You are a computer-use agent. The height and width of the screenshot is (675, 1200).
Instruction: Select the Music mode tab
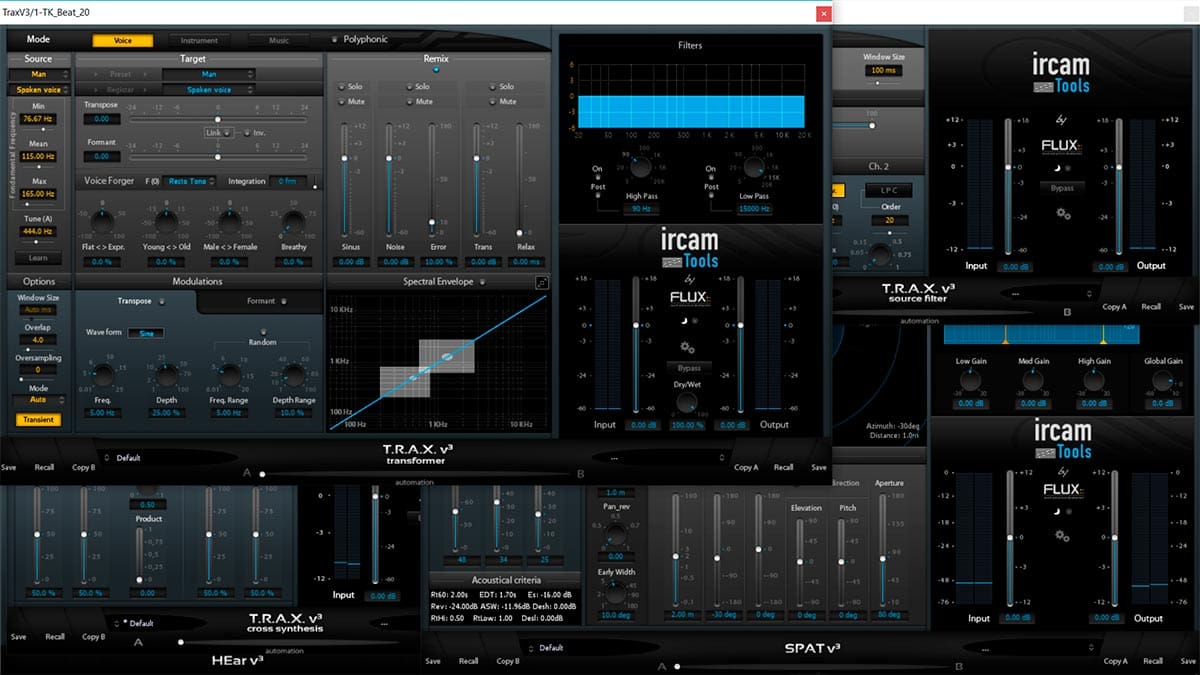(x=280, y=41)
